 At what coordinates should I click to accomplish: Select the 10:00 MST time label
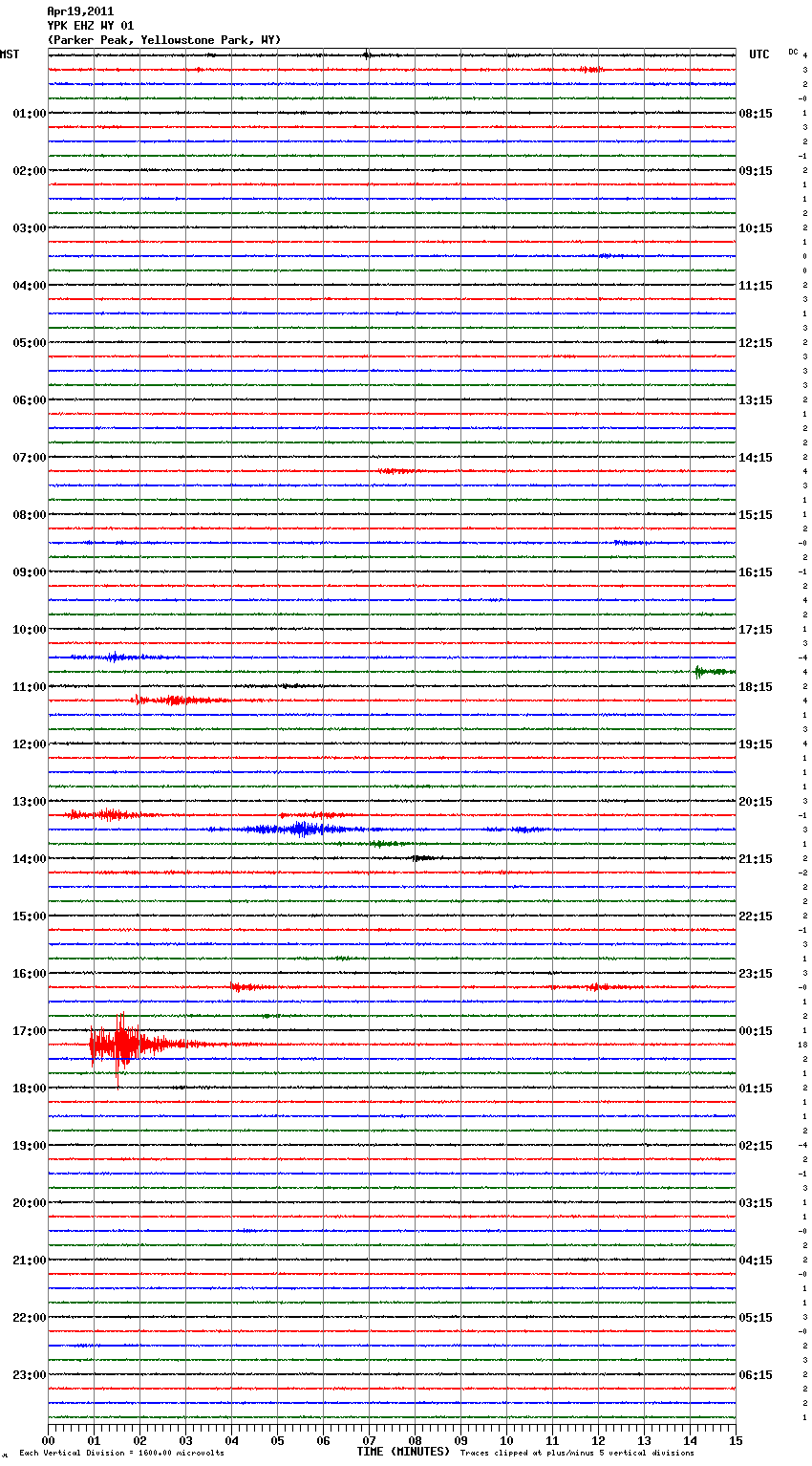click(x=30, y=630)
